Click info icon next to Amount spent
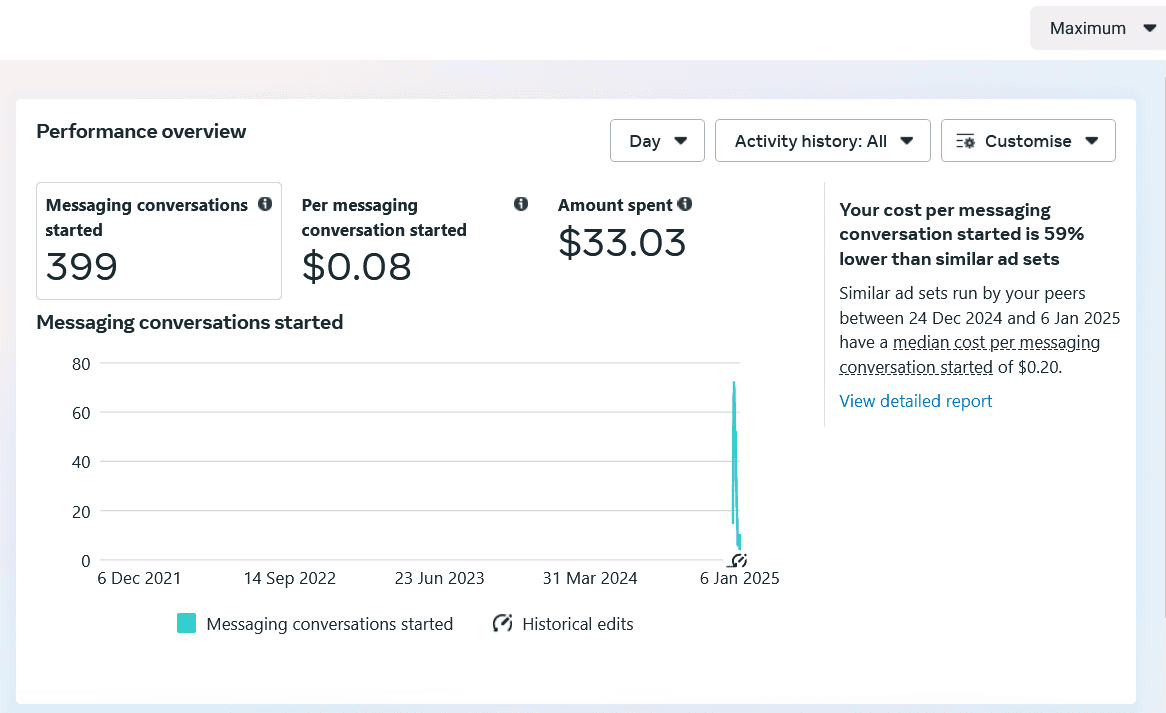The image size is (1166, 713). coord(685,204)
